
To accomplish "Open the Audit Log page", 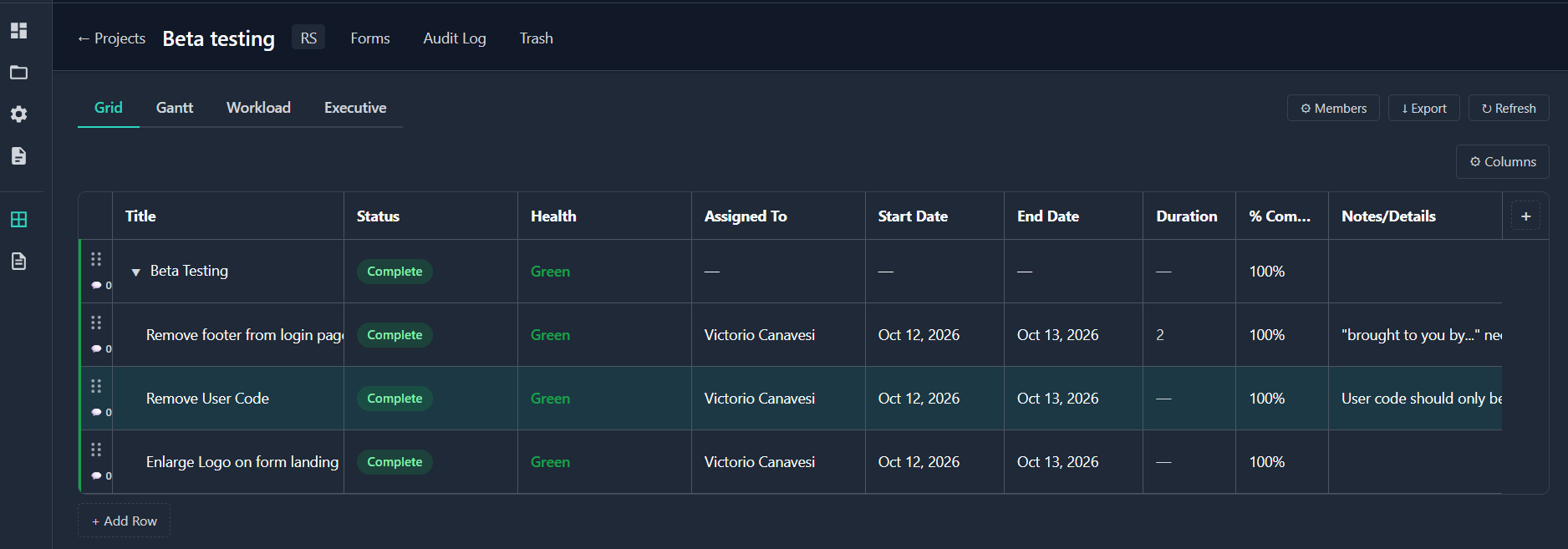I will tap(455, 38).
